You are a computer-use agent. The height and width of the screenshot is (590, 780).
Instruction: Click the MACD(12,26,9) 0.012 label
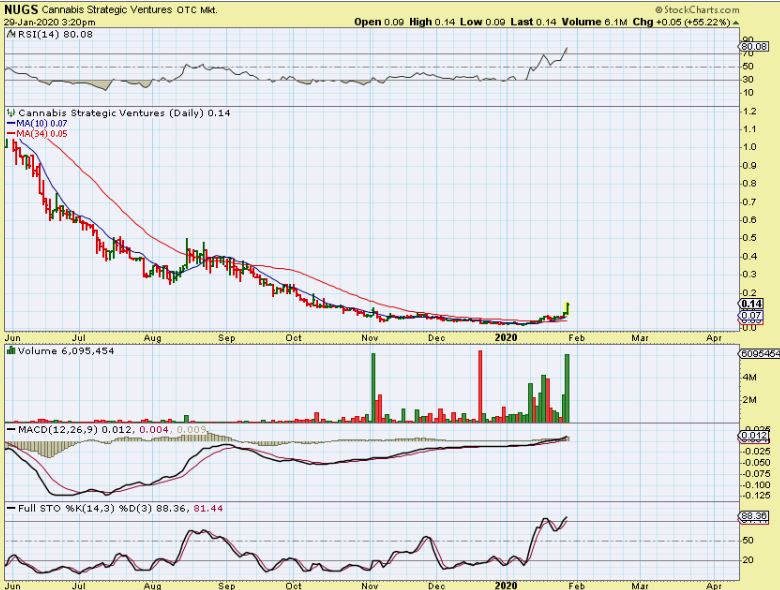[75, 429]
